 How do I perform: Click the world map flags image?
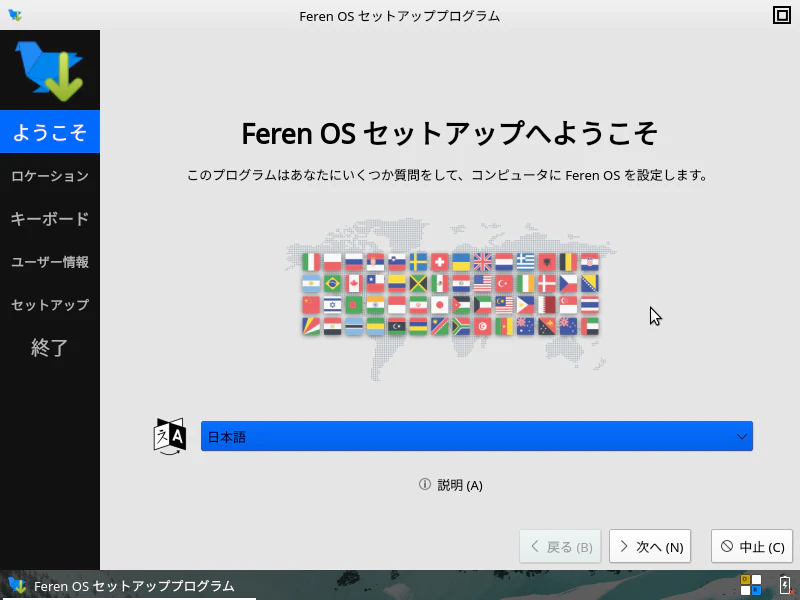coord(451,299)
